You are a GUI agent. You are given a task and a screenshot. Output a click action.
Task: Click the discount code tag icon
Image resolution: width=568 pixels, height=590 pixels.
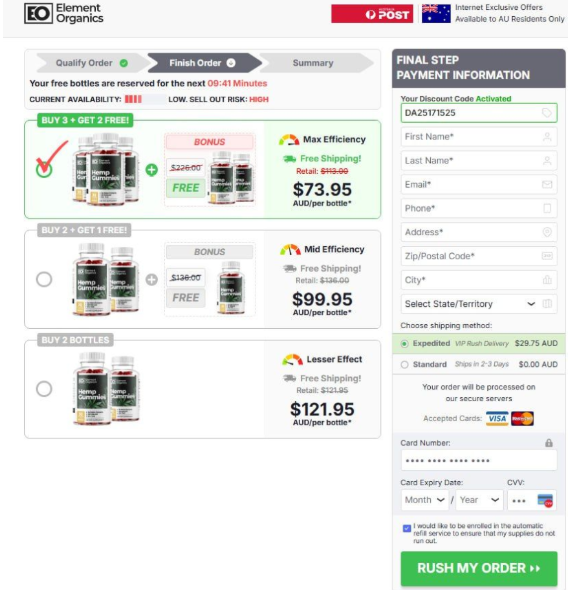tap(547, 113)
